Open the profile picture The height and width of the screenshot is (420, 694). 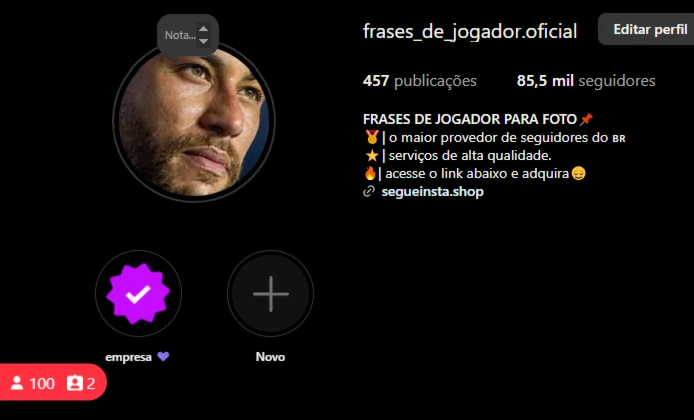(x=194, y=122)
